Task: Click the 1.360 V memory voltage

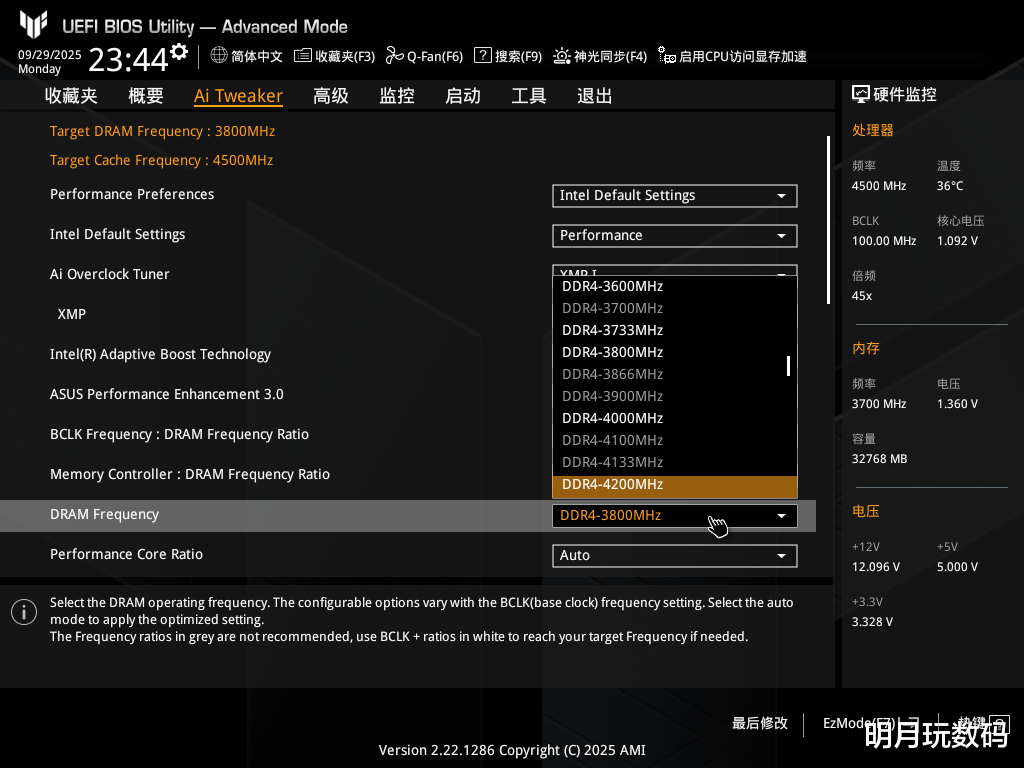Action: tap(957, 404)
